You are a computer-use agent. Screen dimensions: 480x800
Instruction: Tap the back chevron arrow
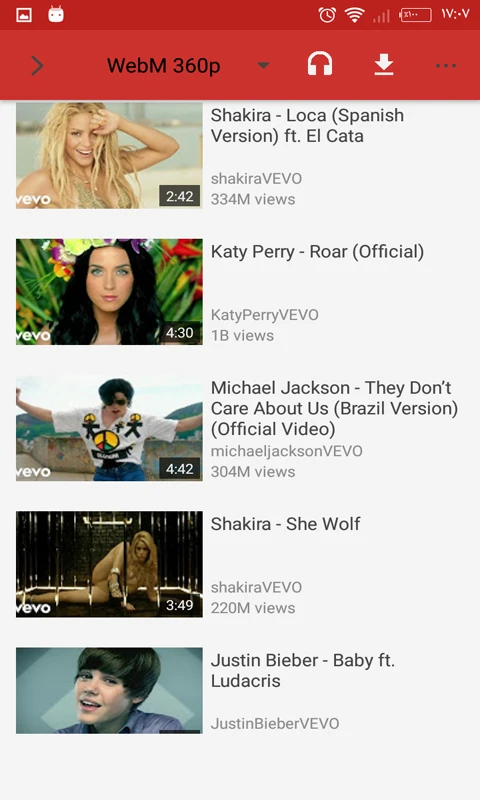(37, 66)
